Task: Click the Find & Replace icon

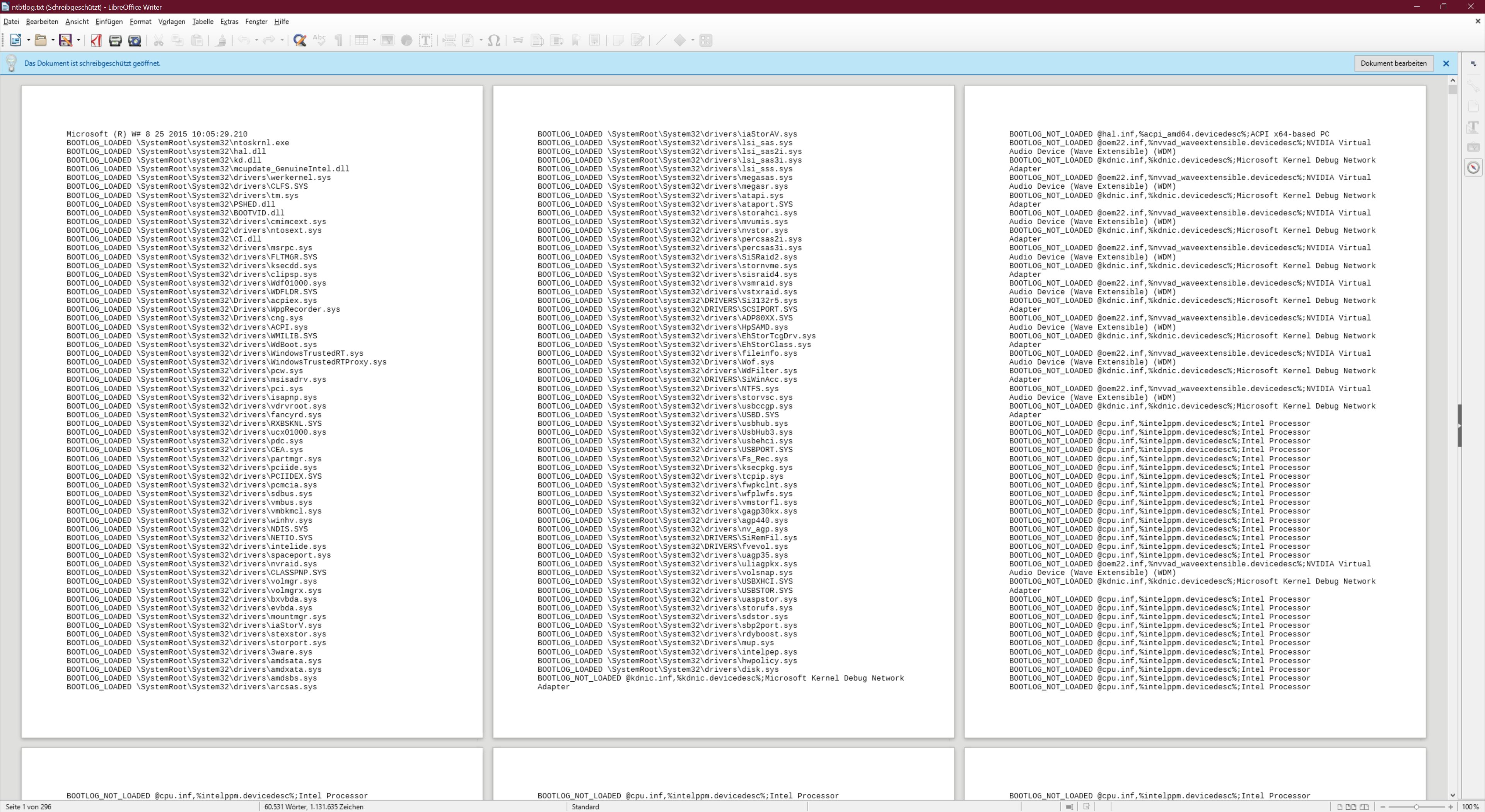Action: point(299,40)
